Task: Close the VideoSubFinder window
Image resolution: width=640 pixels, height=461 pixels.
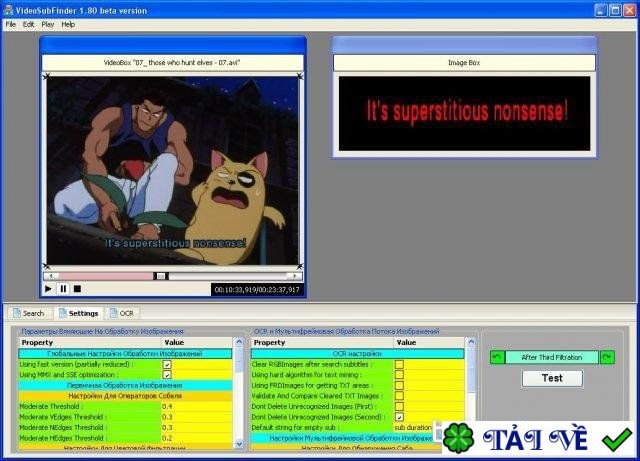Action: click(630, 10)
